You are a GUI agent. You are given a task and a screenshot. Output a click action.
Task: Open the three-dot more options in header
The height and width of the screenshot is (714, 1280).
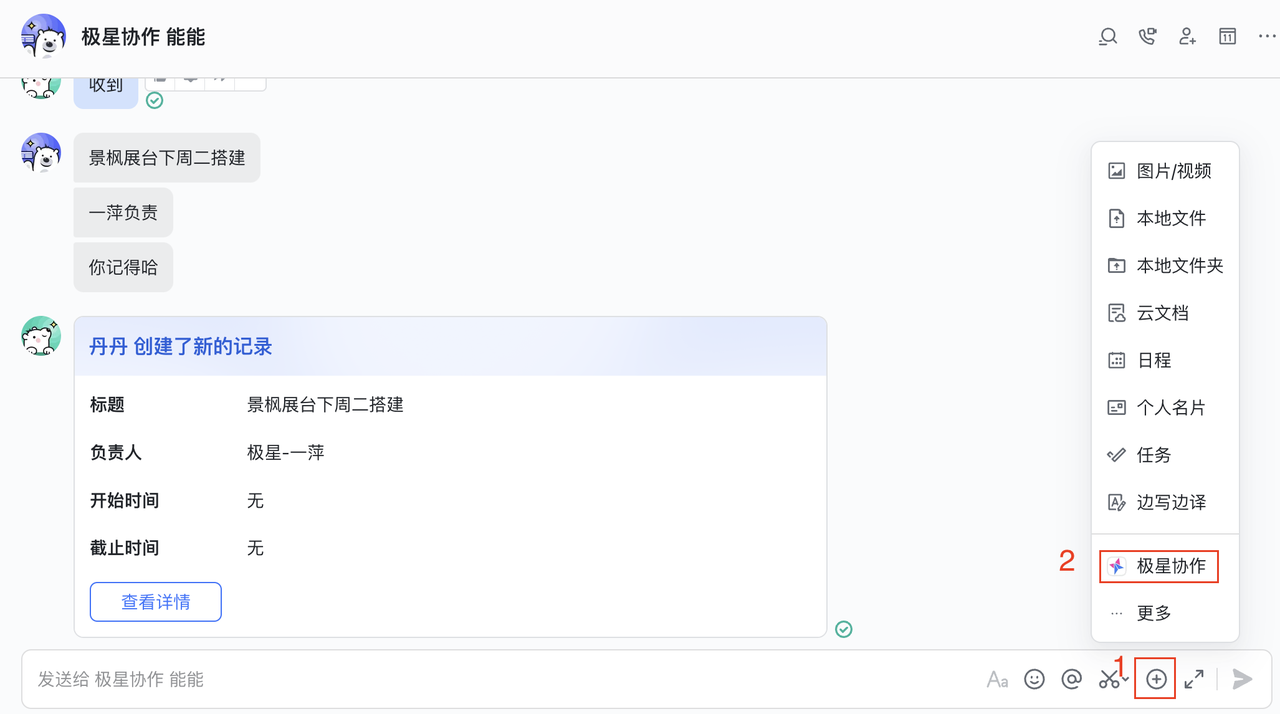[x=1267, y=37]
